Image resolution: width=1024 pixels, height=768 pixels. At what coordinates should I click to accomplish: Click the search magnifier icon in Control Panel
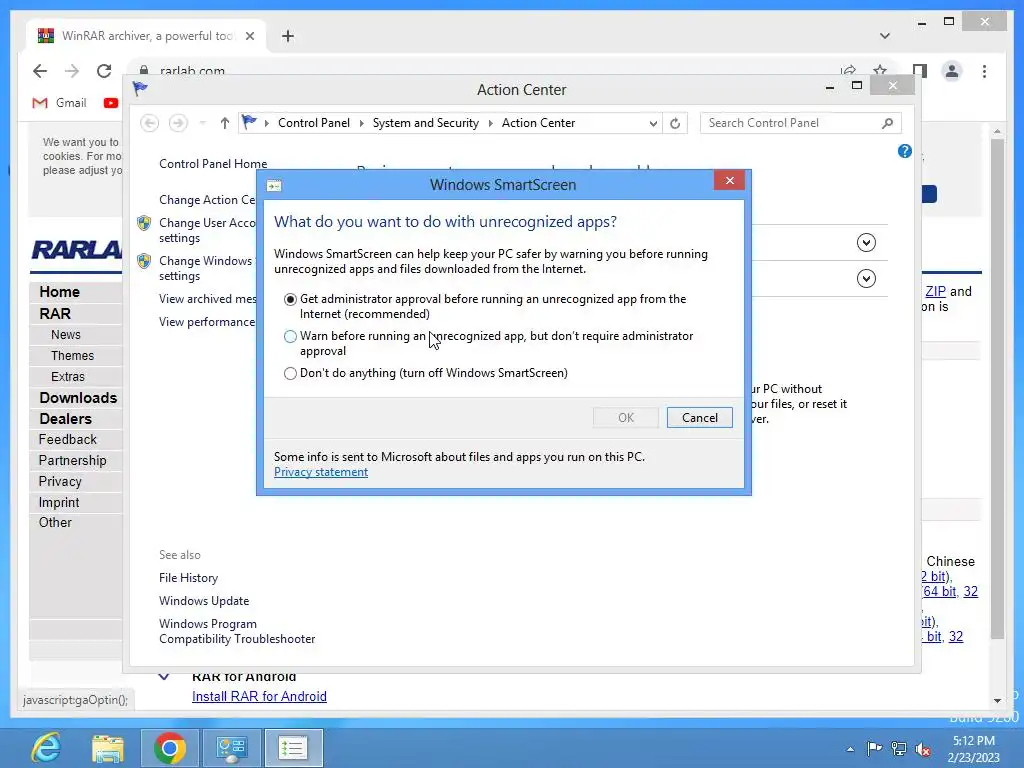(x=887, y=123)
